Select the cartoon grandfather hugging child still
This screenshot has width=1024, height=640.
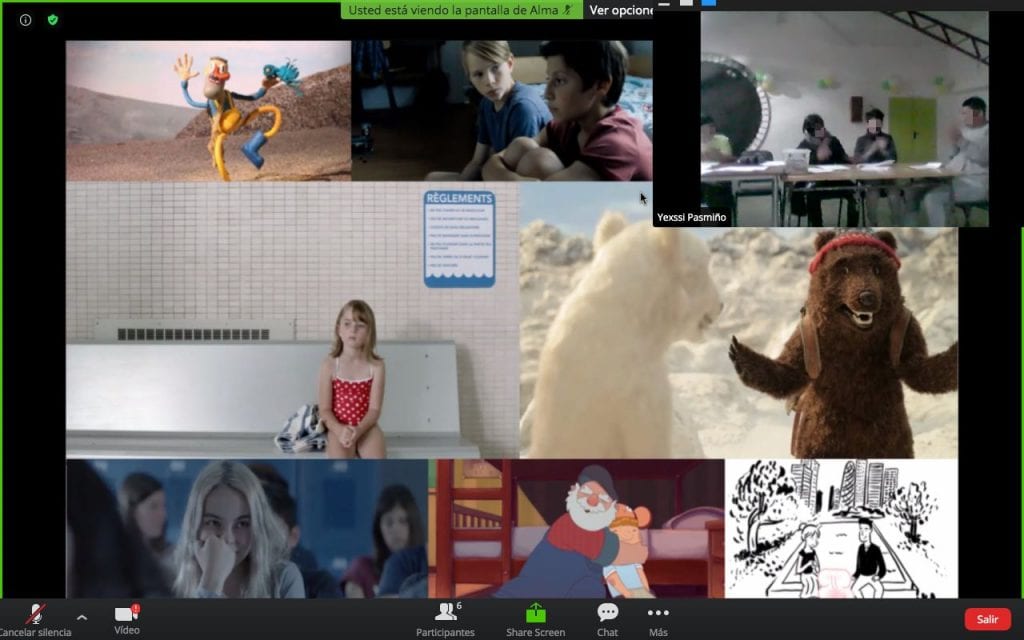click(577, 528)
